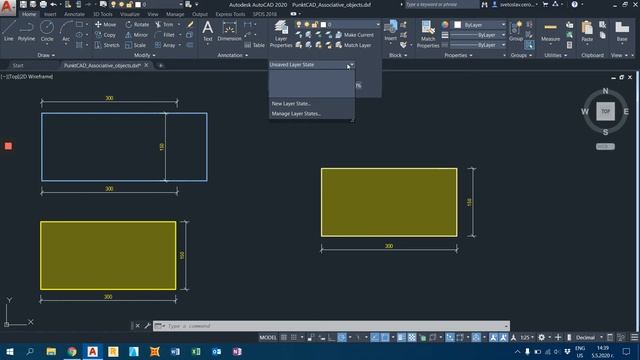
Task: Open the Express Tools ribbon tab
Action: coord(230,14)
